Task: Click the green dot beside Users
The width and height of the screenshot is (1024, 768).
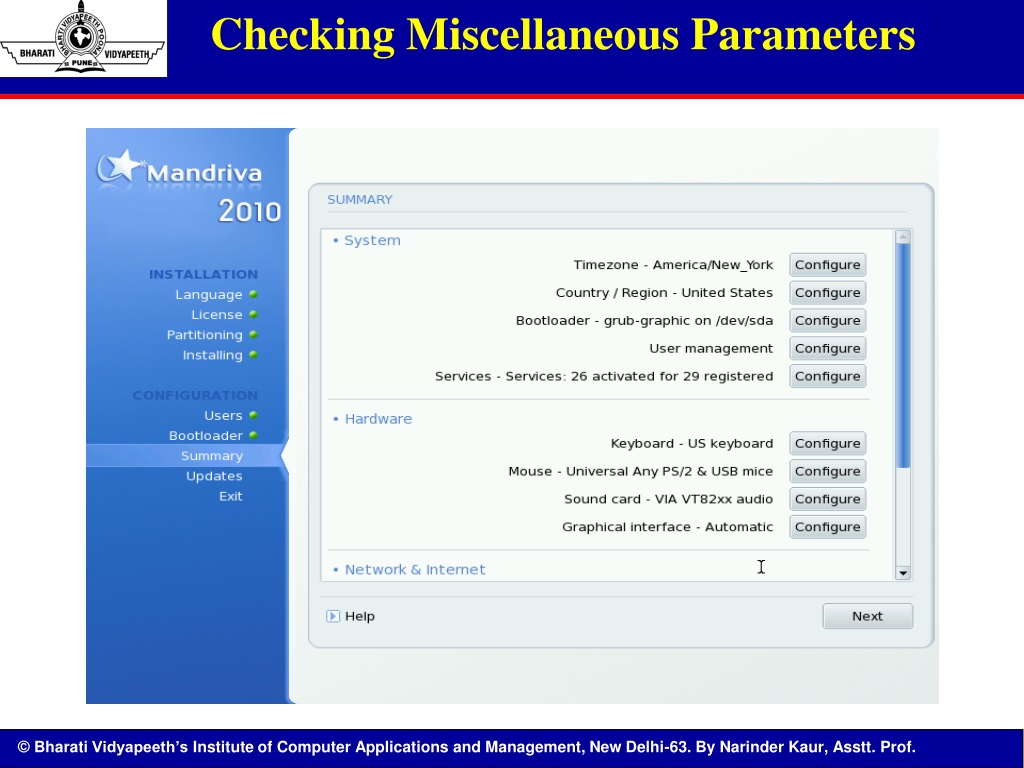Action: point(253,415)
